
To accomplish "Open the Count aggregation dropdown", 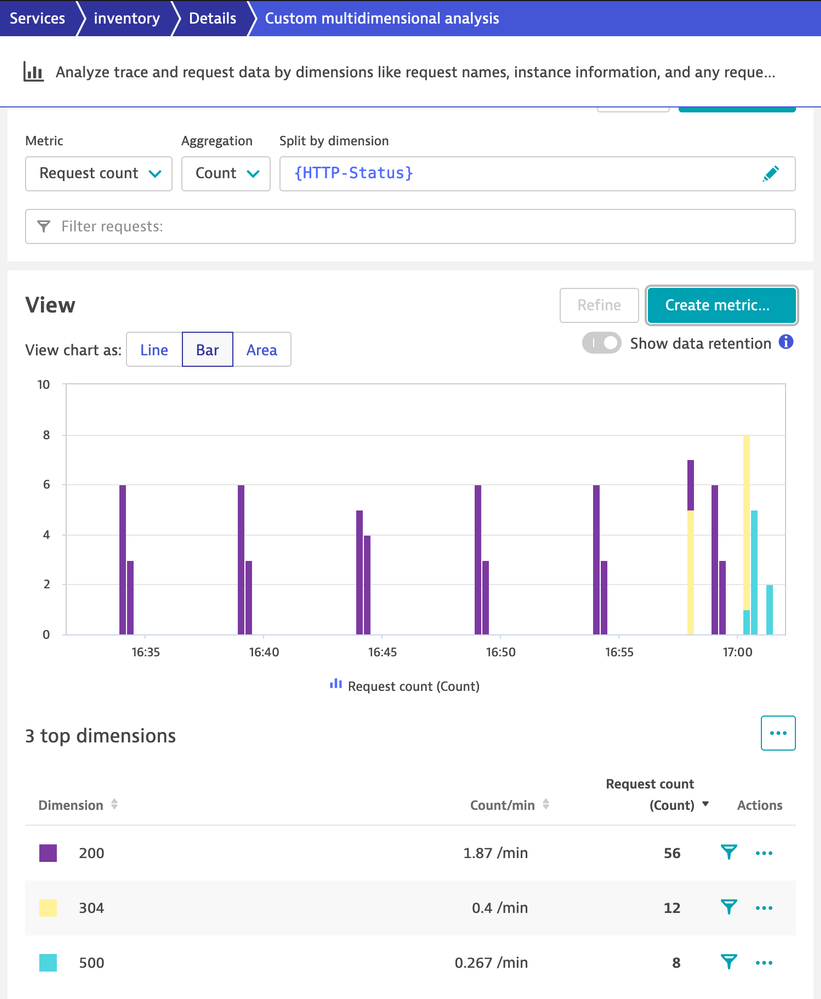I will (226, 174).
